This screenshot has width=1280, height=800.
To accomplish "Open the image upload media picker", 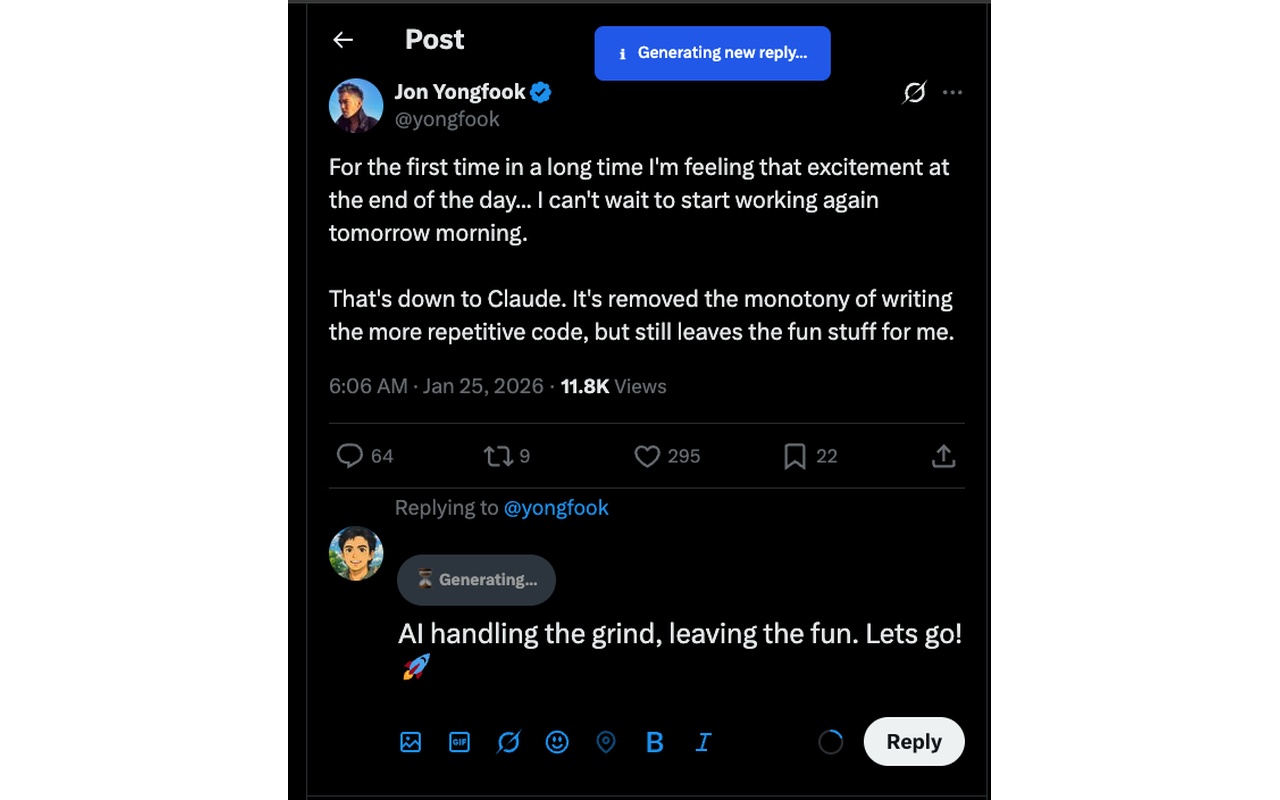I will coord(410,742).
